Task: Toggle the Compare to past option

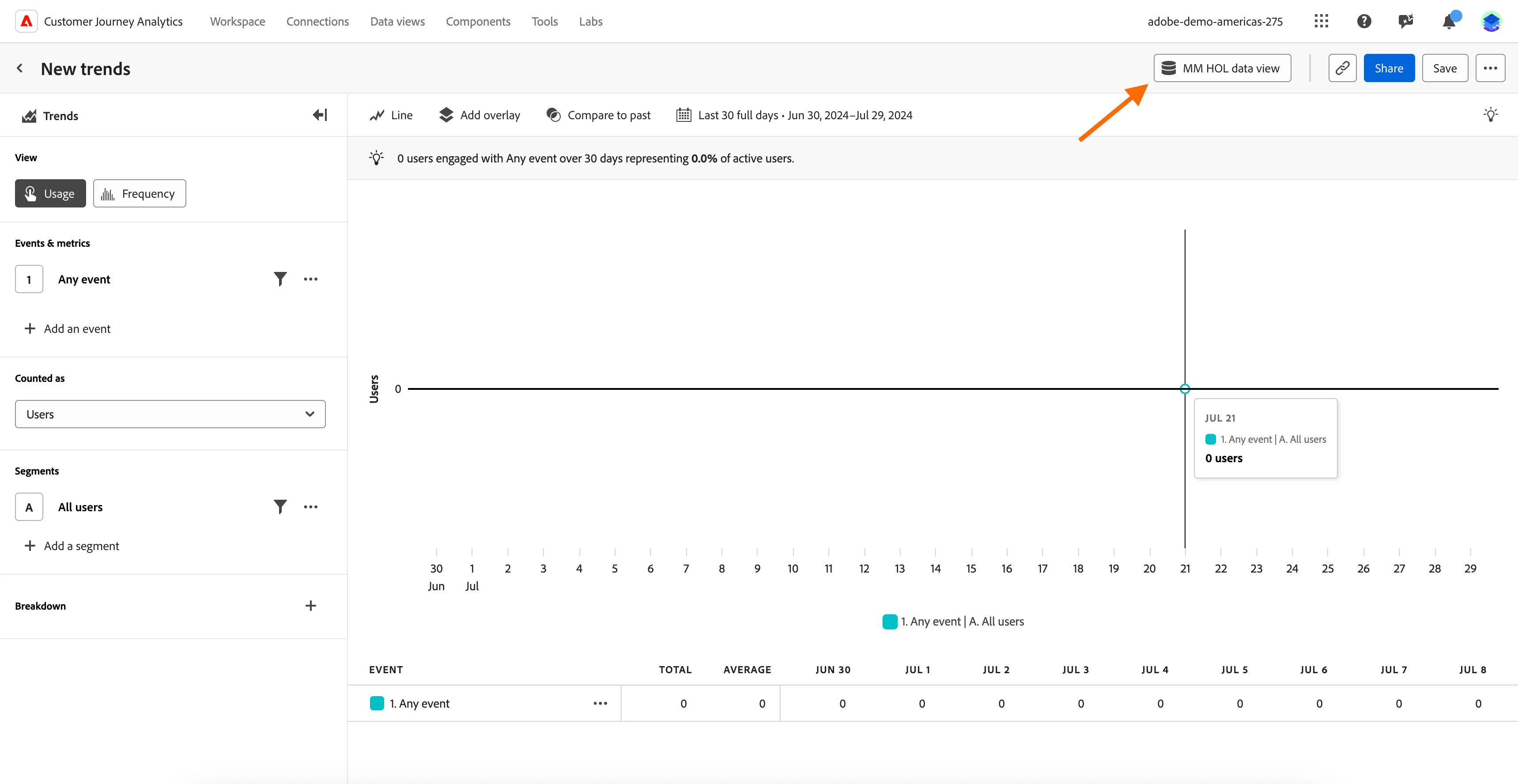Action: pos(598,115)
